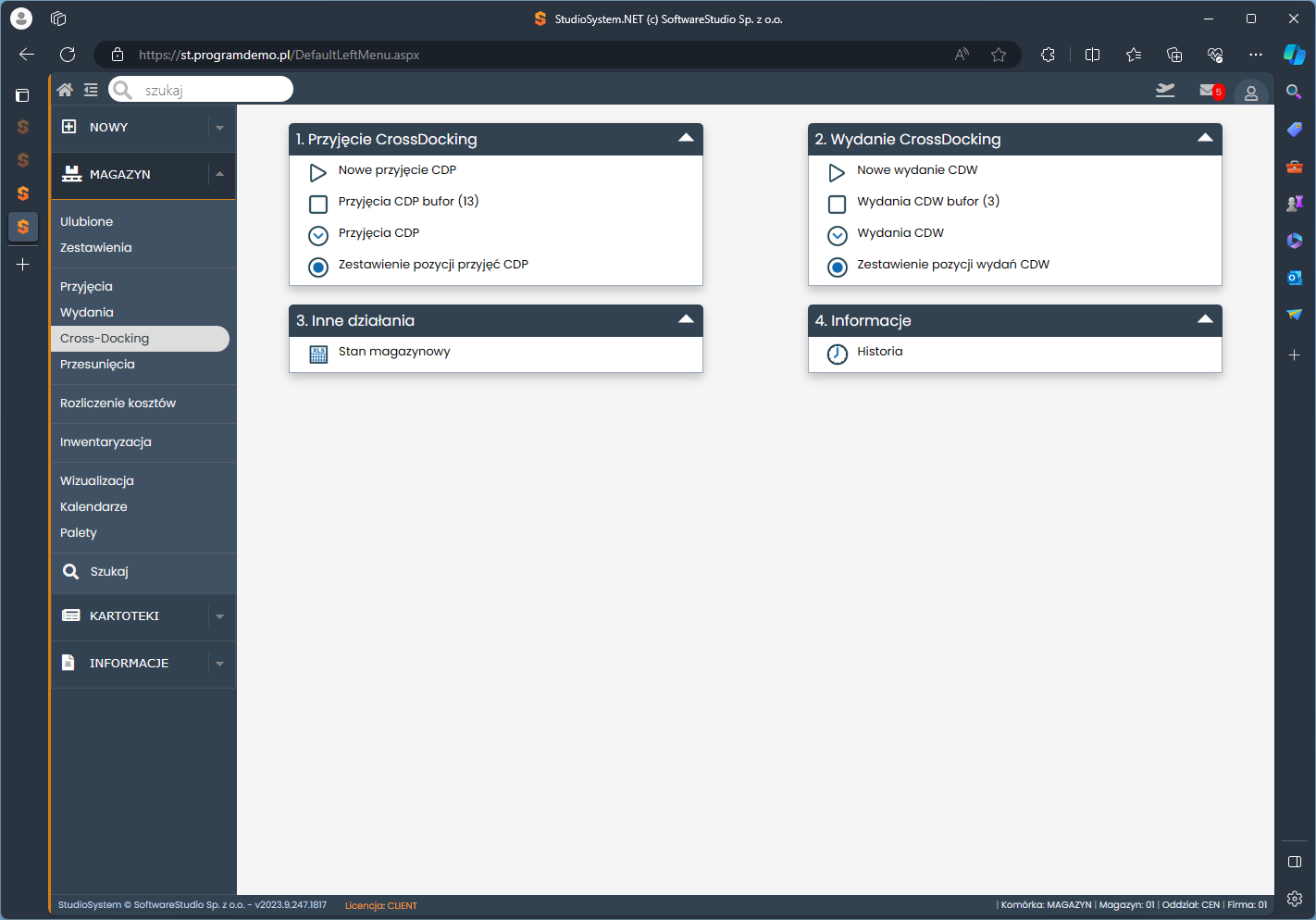Select Cross-Docking in the sidebar menu
The height and width of the screenshot is (920, 1316).
pyautogui.click(x=140, y=339)
